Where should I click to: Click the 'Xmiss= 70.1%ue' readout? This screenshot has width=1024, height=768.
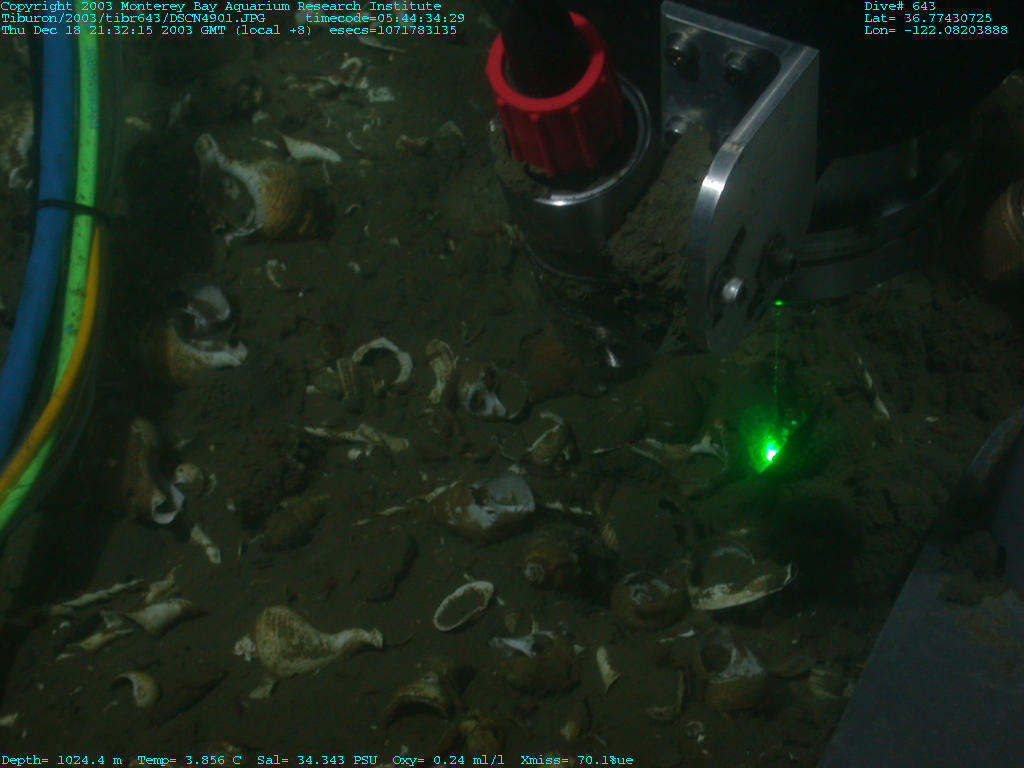577,760
